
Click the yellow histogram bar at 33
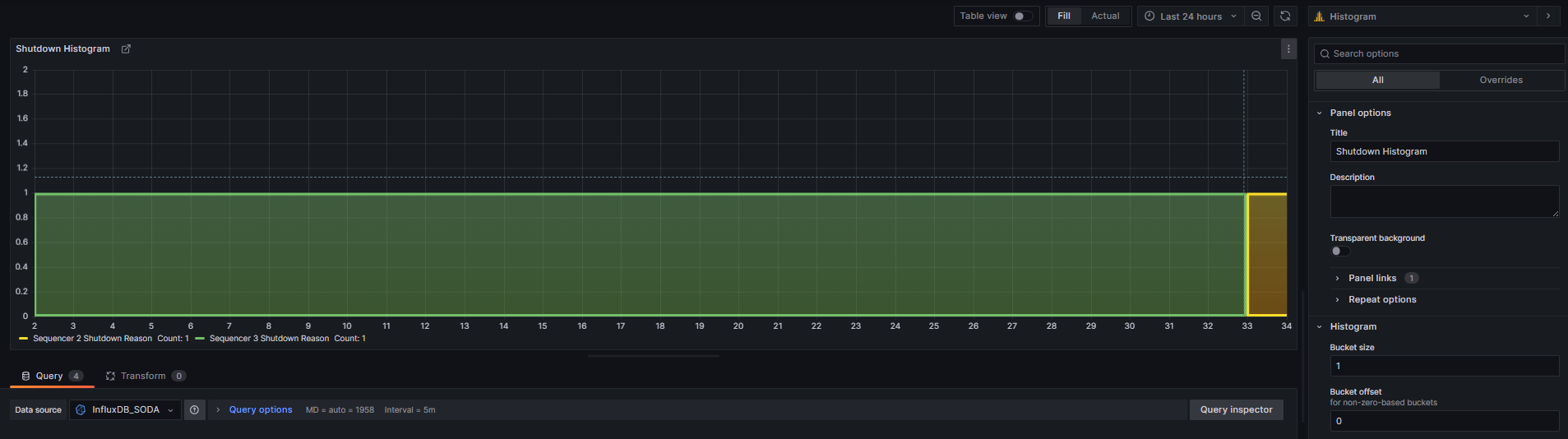[x=1267, y=255]
